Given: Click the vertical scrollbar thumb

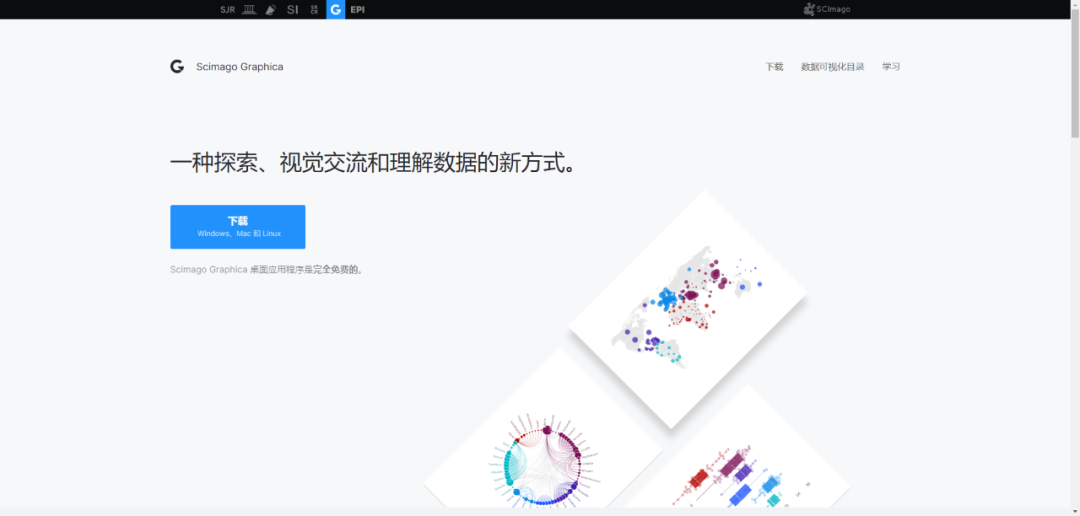Looking at the screenshot, I should 1074,74.
